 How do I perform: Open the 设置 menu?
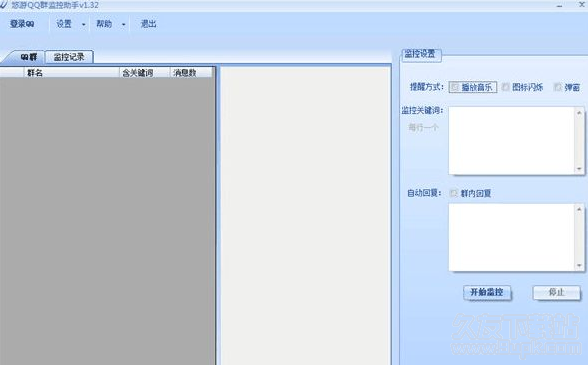pyautogui.click(x=64, y=24)
